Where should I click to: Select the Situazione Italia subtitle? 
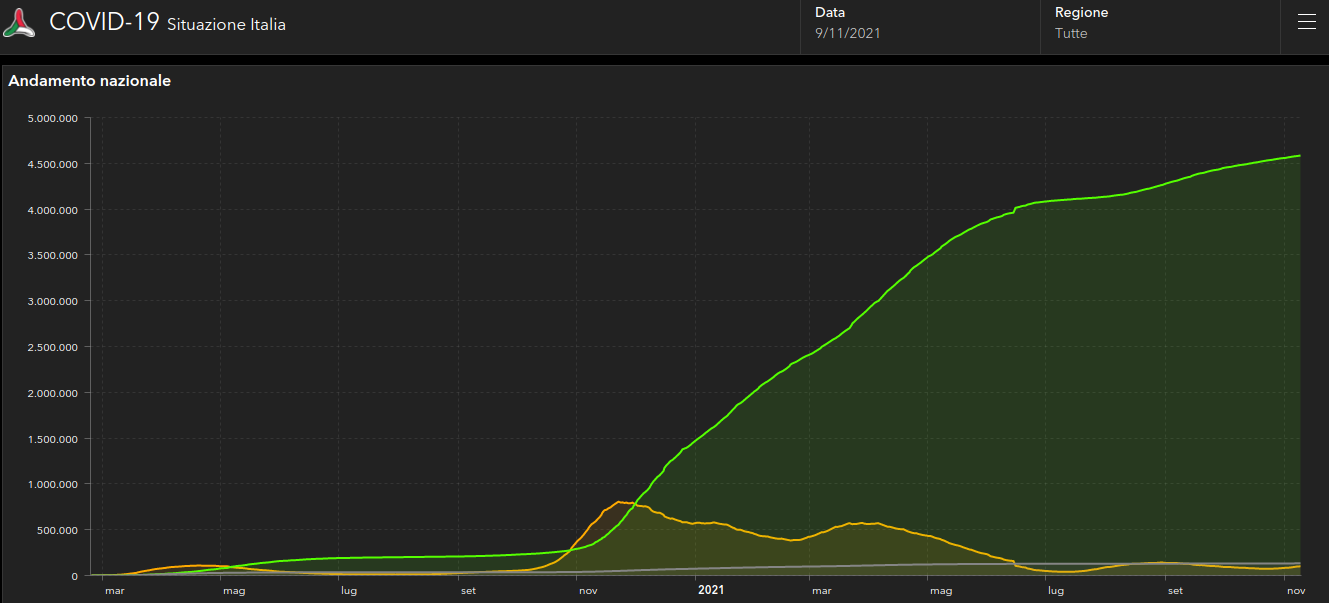pyautogui.click(x=226, y=25)
